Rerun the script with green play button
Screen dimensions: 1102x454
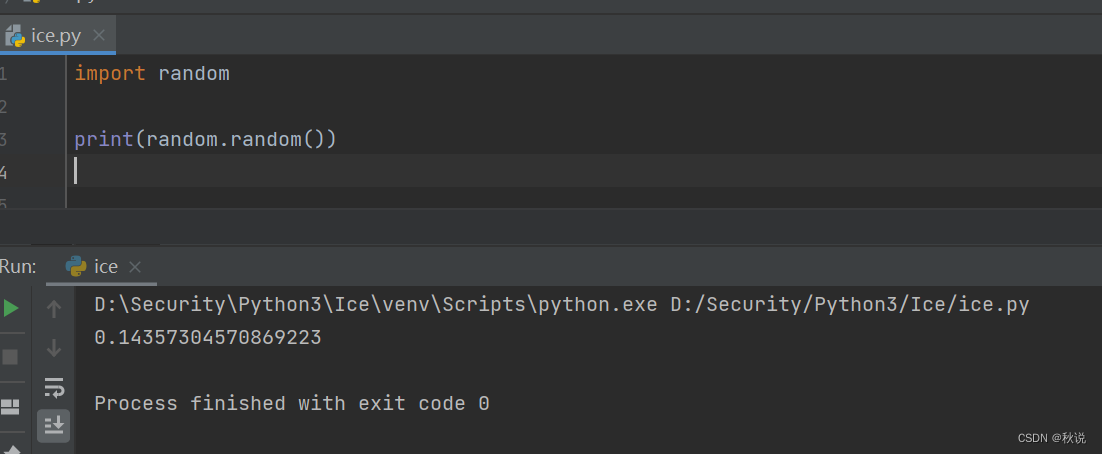(11, 308)
